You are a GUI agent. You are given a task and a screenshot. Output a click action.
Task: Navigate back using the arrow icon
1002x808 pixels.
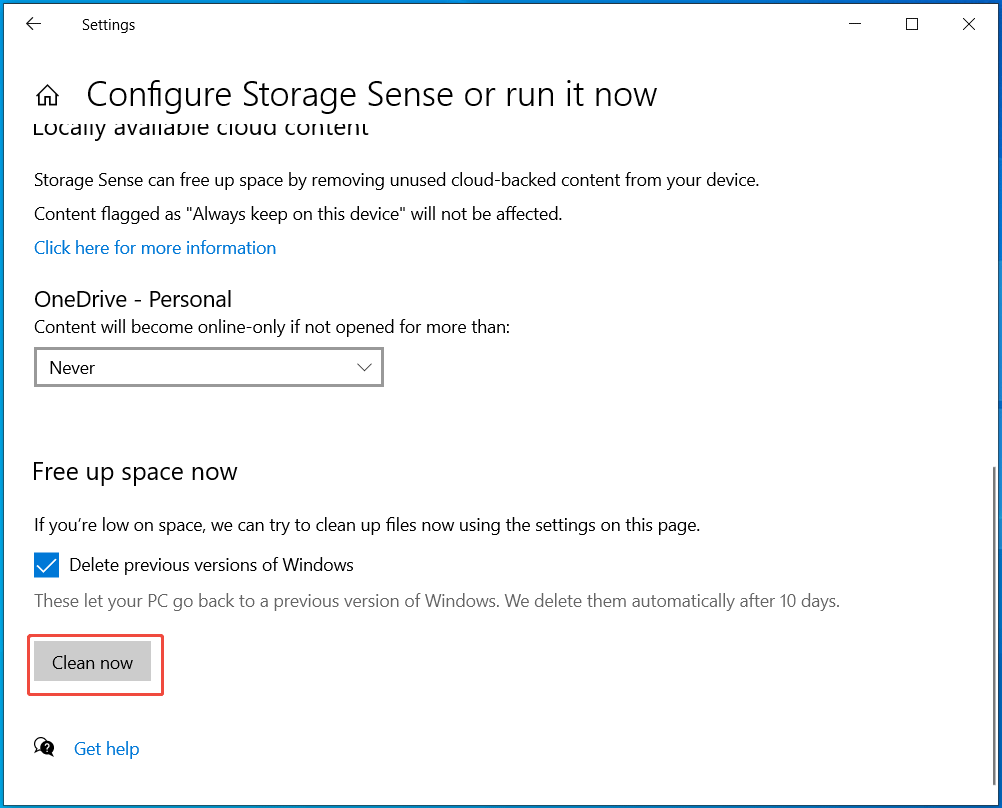click(x=33, y=23)
